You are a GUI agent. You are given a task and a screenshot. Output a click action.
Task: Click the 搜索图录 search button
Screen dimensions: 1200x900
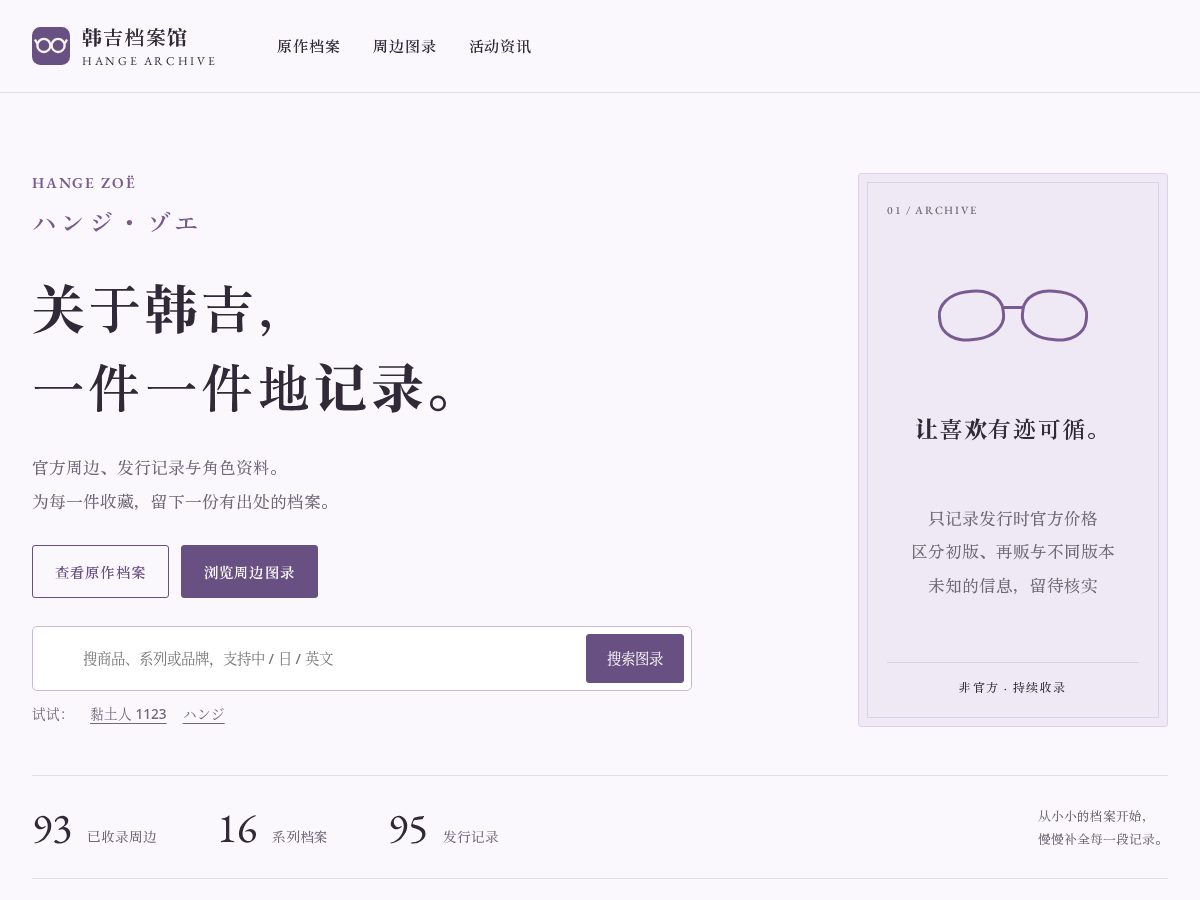point(635,658)
